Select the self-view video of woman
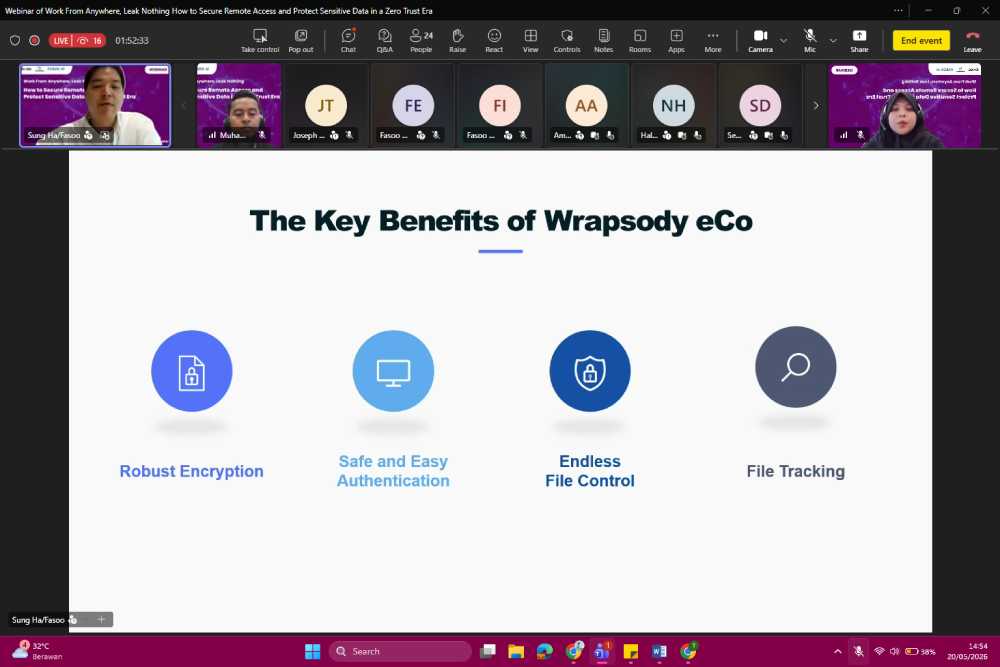Viewport: 1000px width, 667px height. pos(904,105)
